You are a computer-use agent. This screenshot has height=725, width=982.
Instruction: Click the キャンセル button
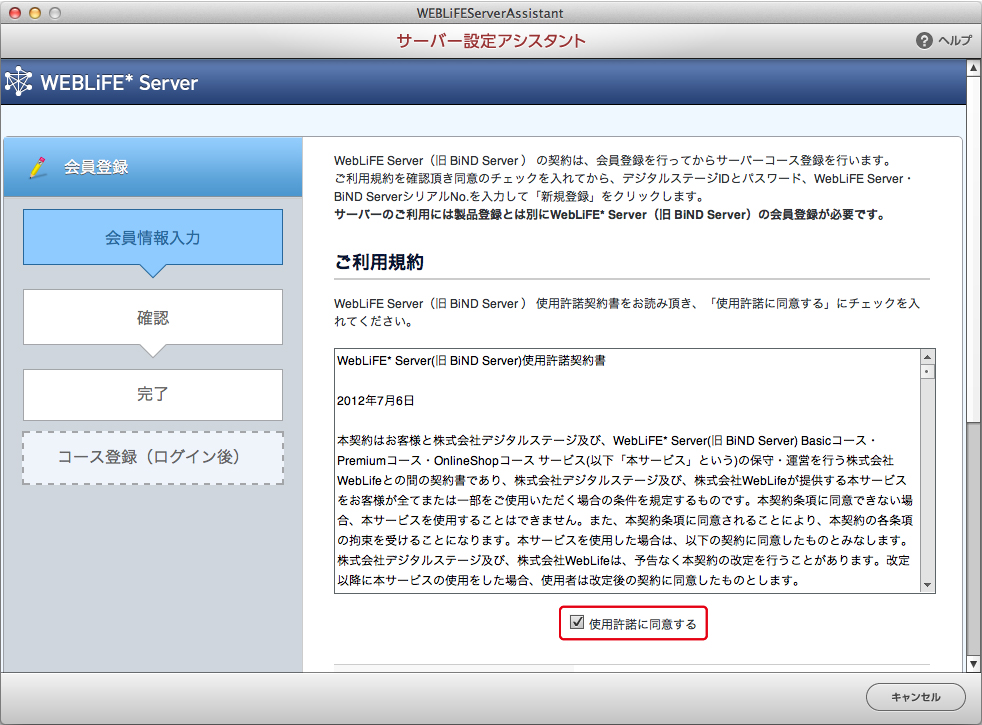click(x=915, y=697)
